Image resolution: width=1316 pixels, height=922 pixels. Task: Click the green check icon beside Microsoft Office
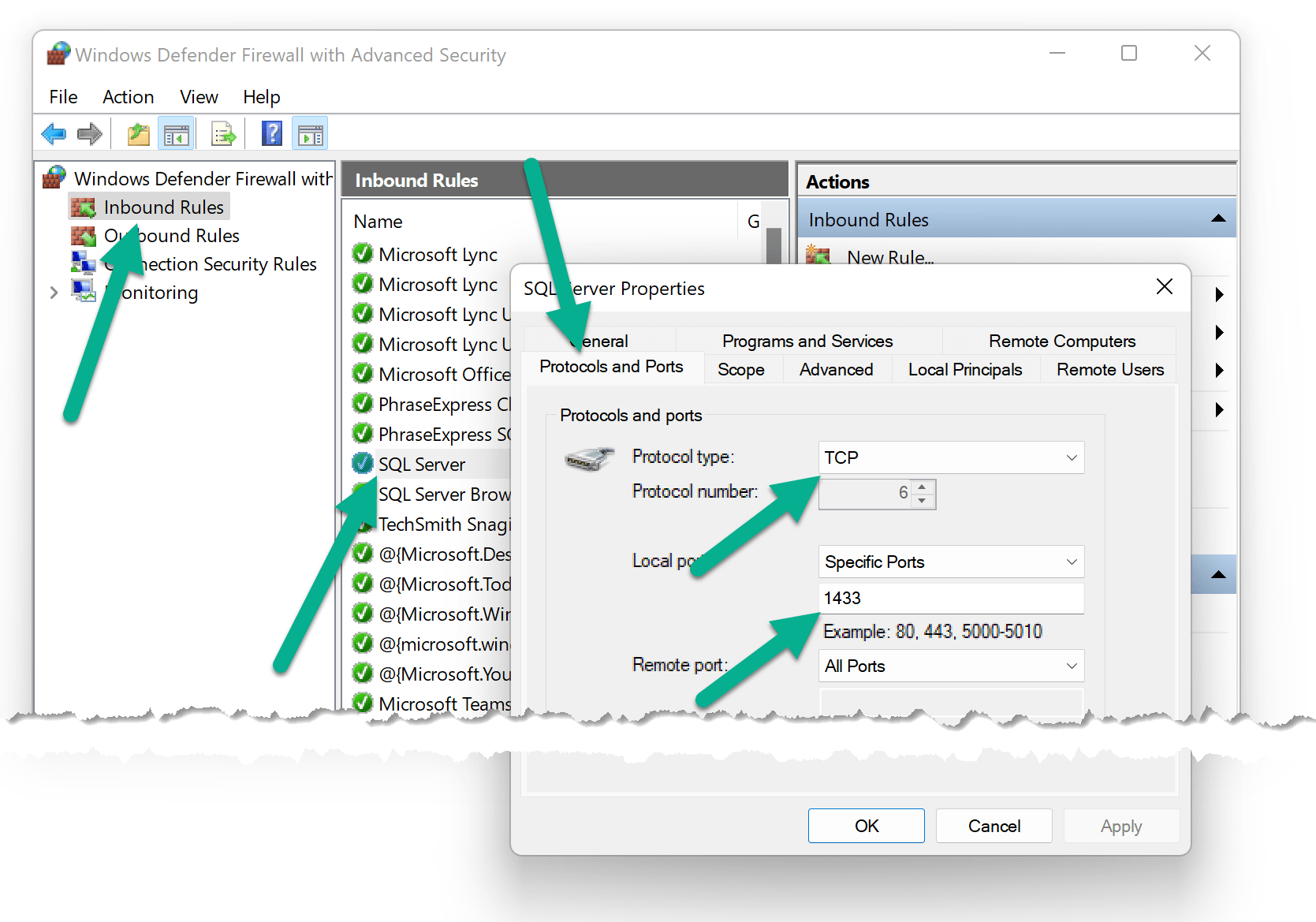pyautogui.click(x=363, y=373)
